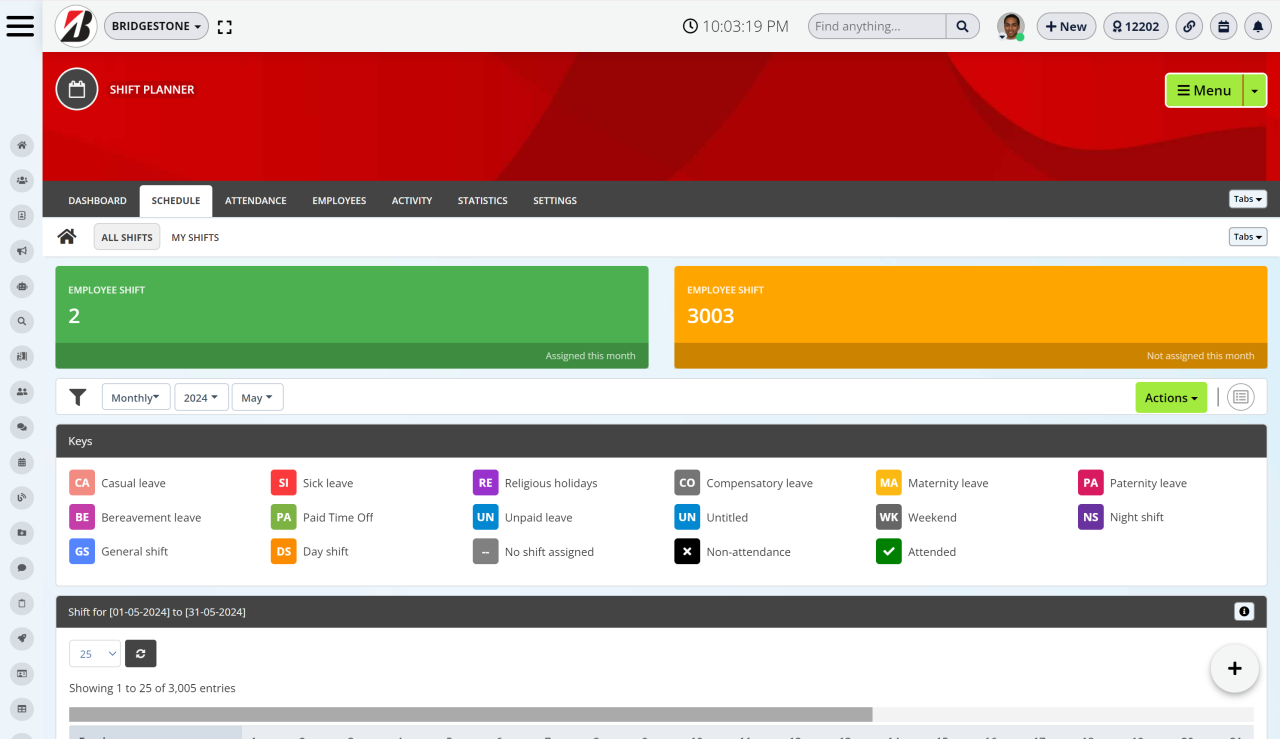Screen dimensions: 1280x739
Task: Click the magnifier search icon in the sidebar
Action: [21, 321]
